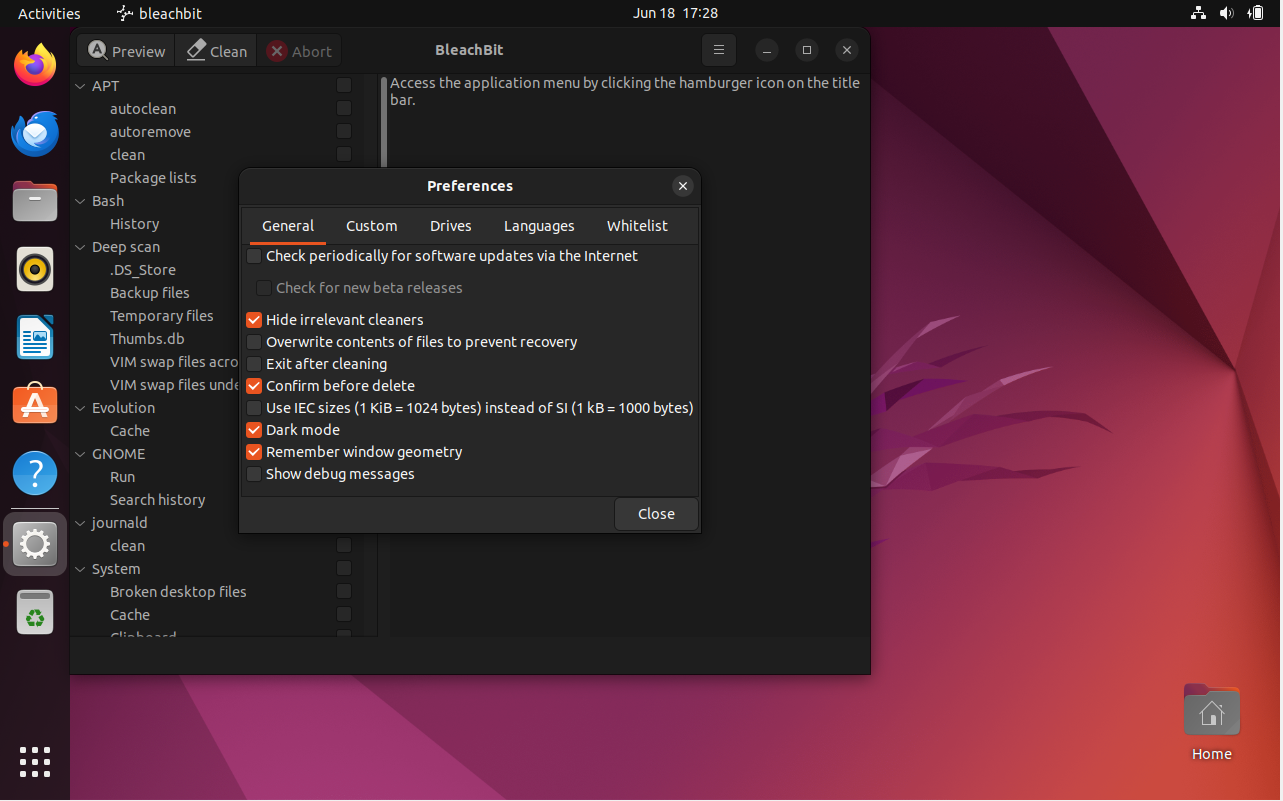Select Backup files item

coord(150,293)
